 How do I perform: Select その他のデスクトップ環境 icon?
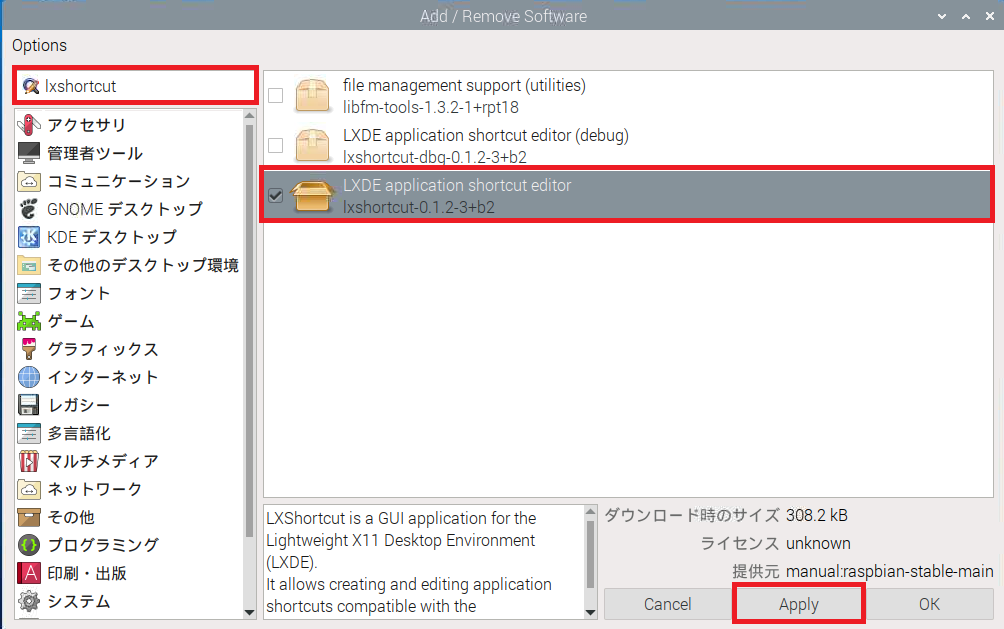29,265
